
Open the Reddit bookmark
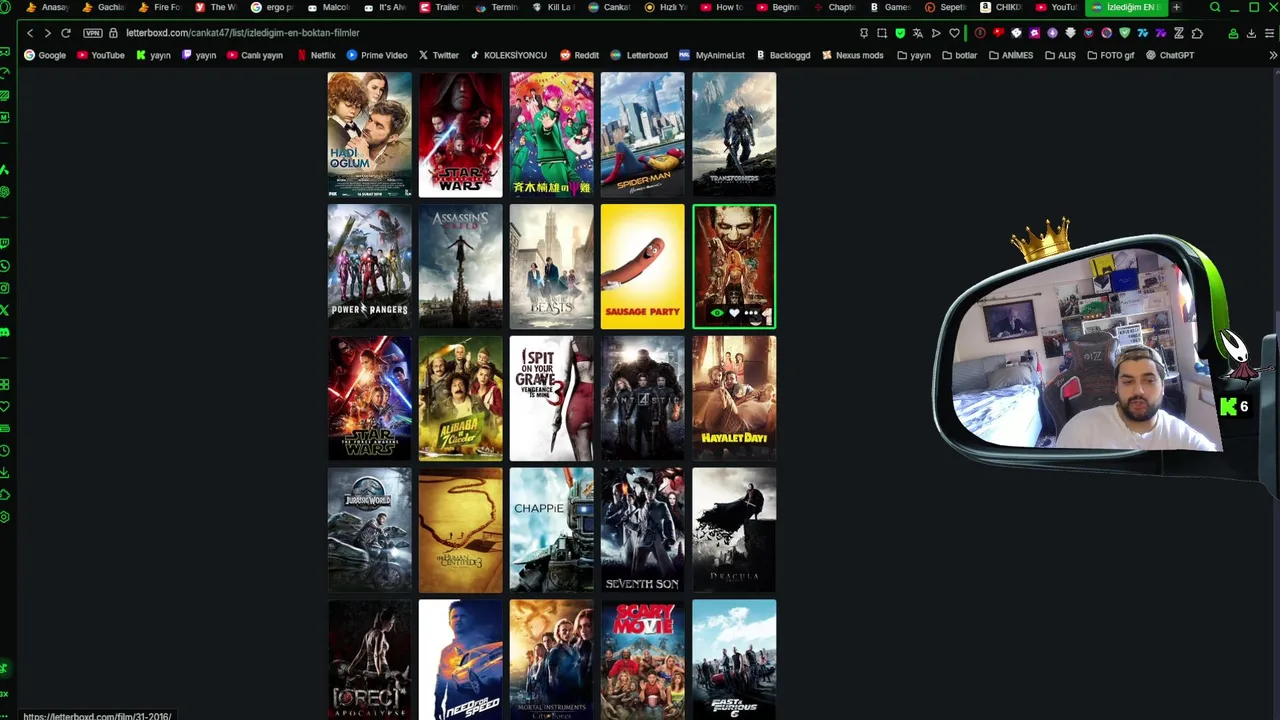coord(580,55)
